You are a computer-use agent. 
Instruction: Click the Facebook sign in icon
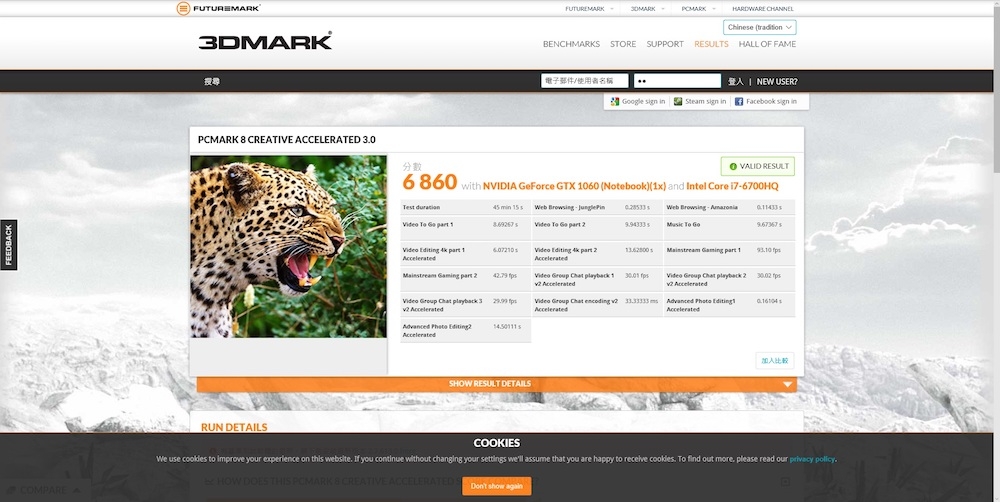click(739, 101)
